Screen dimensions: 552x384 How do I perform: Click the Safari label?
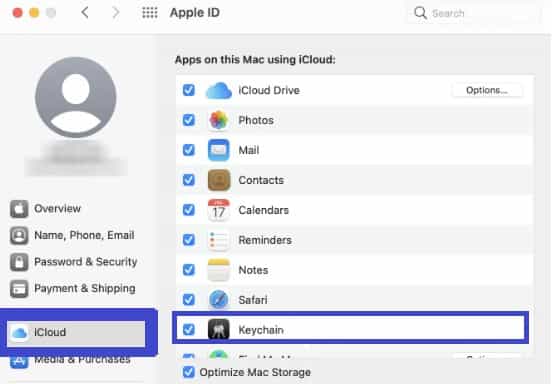point(253,300)
